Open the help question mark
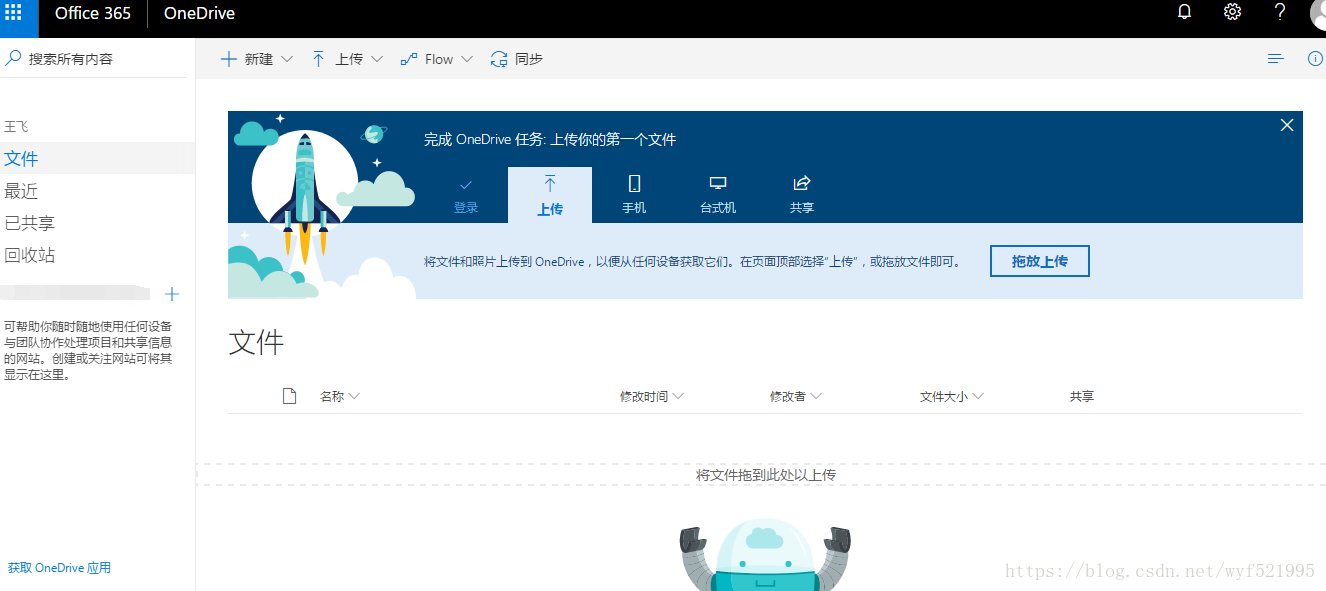Image resolution: width=1326 pixels, height=591 pixels. 1280,12
